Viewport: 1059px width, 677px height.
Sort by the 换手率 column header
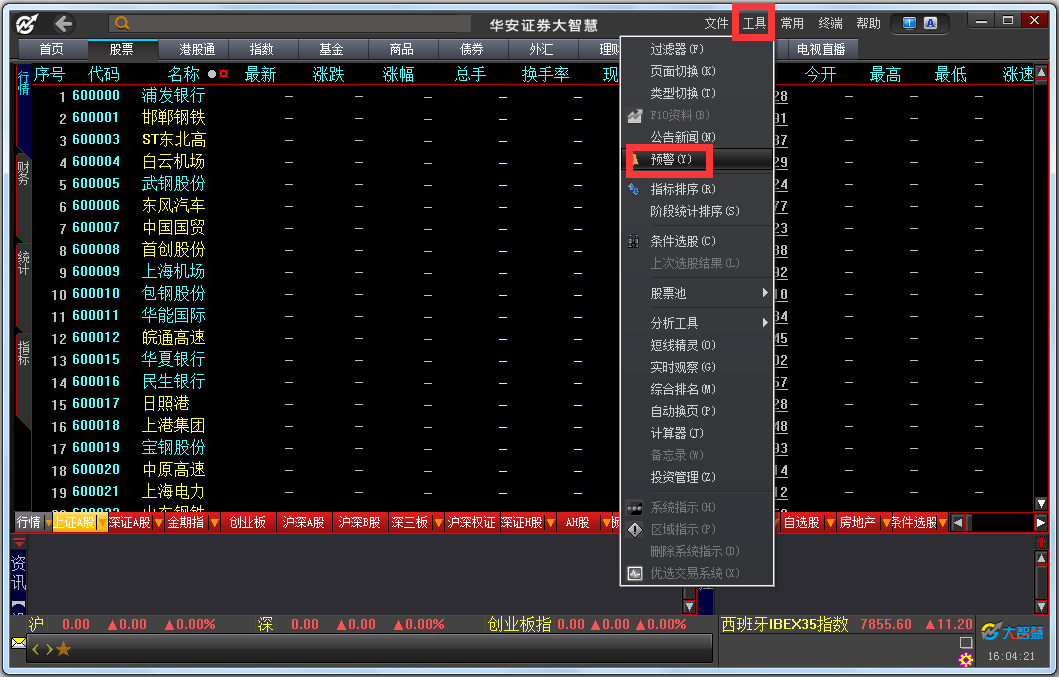tap(546, 74)
